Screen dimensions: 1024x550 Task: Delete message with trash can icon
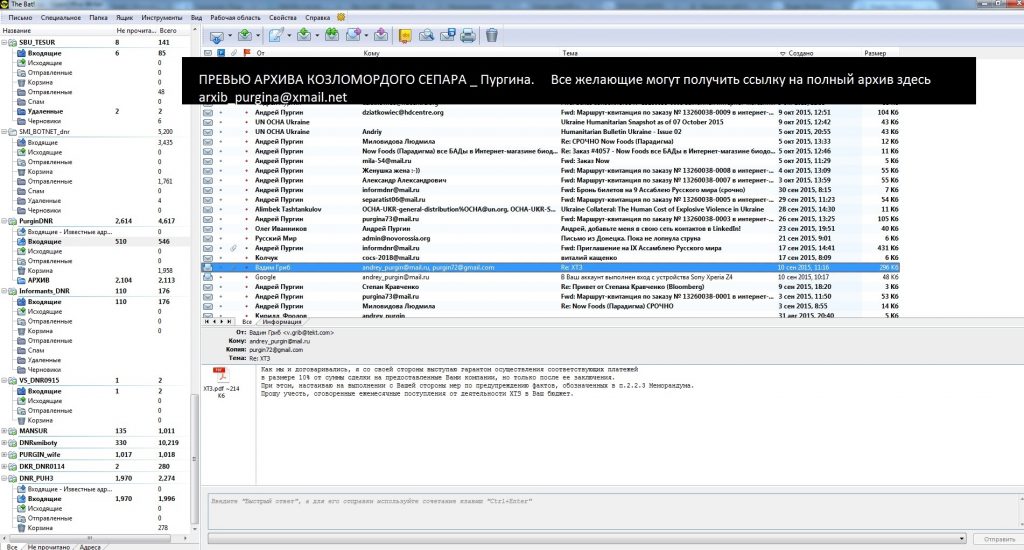pyautogui.click(x=492, y=36)
